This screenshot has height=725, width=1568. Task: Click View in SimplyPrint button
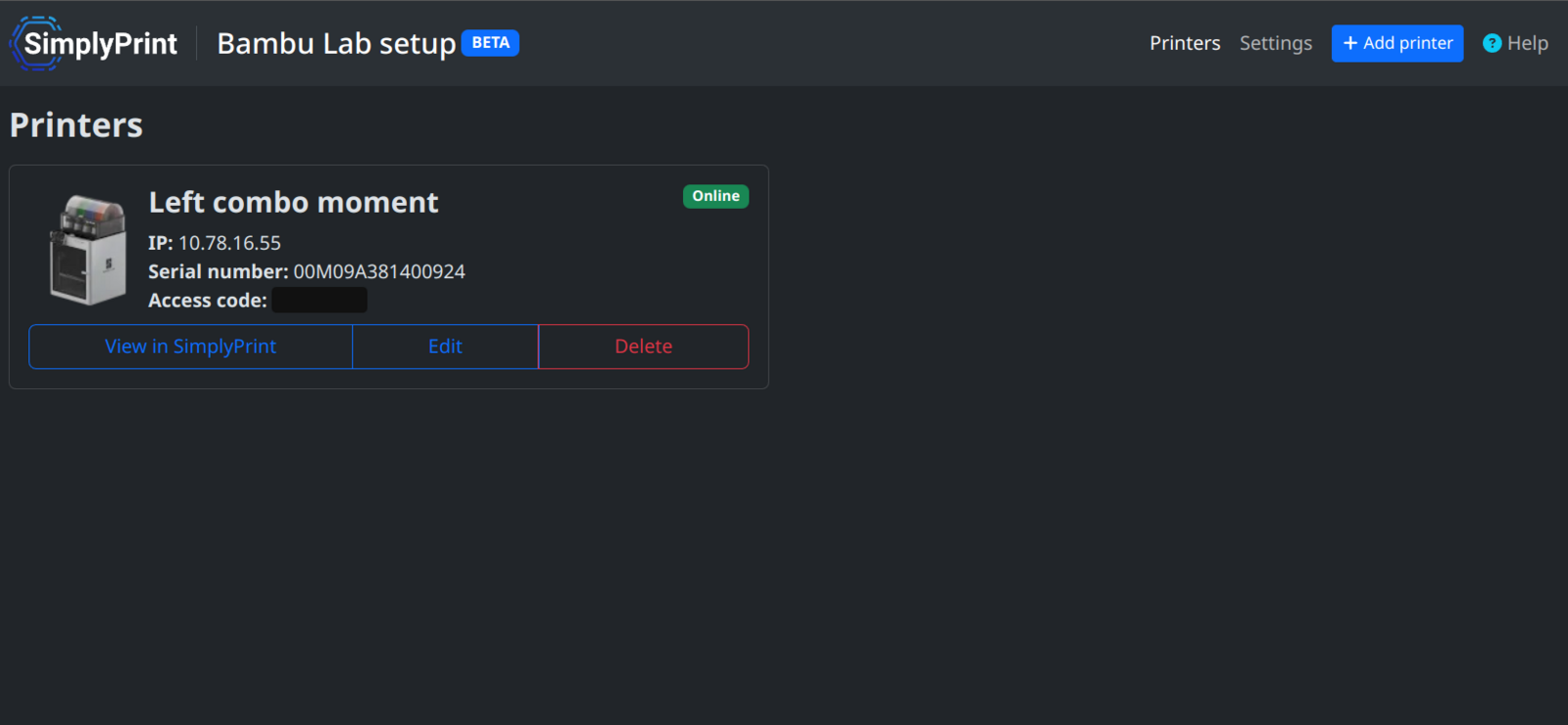click(x=191, y=347)
